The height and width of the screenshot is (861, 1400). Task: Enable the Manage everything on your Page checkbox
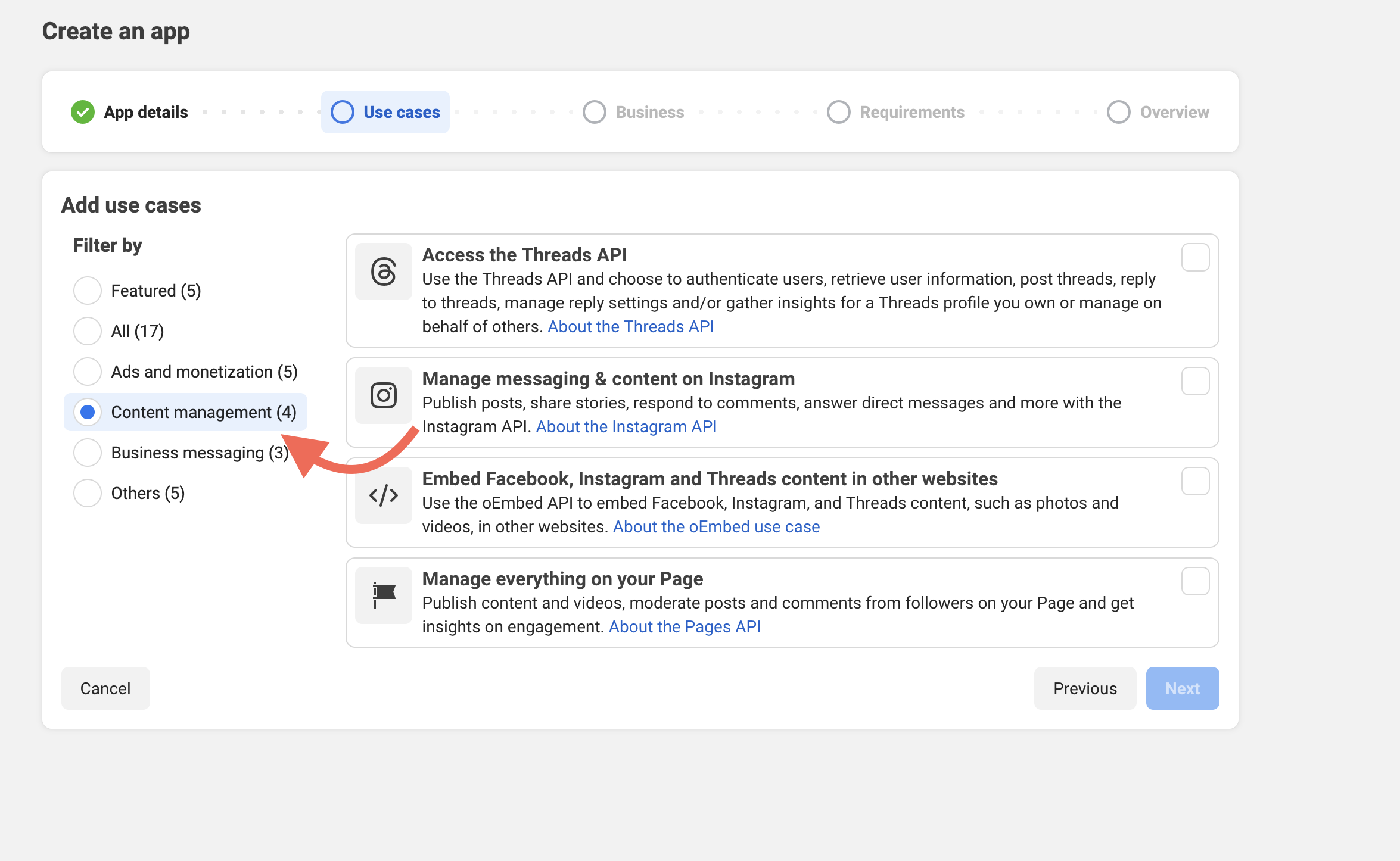1195,581
